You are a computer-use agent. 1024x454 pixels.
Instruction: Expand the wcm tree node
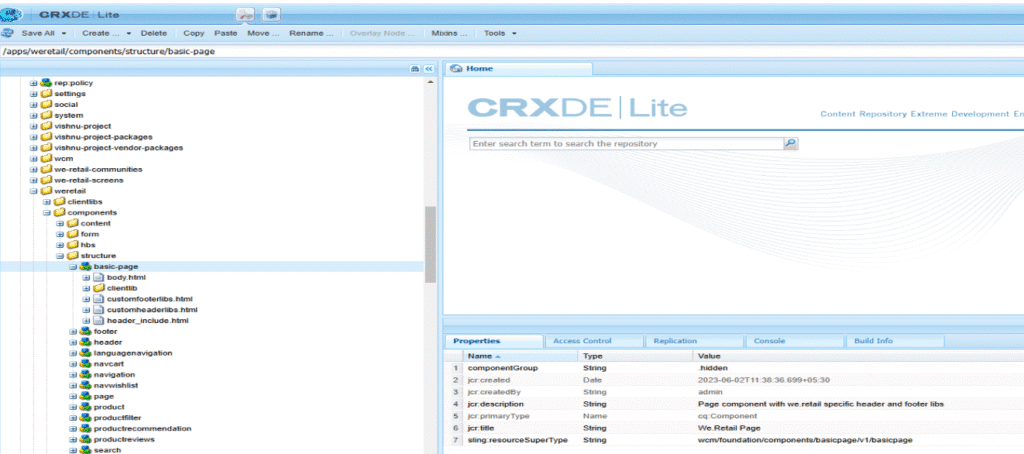pyautogui.click(x=34, y=159)
